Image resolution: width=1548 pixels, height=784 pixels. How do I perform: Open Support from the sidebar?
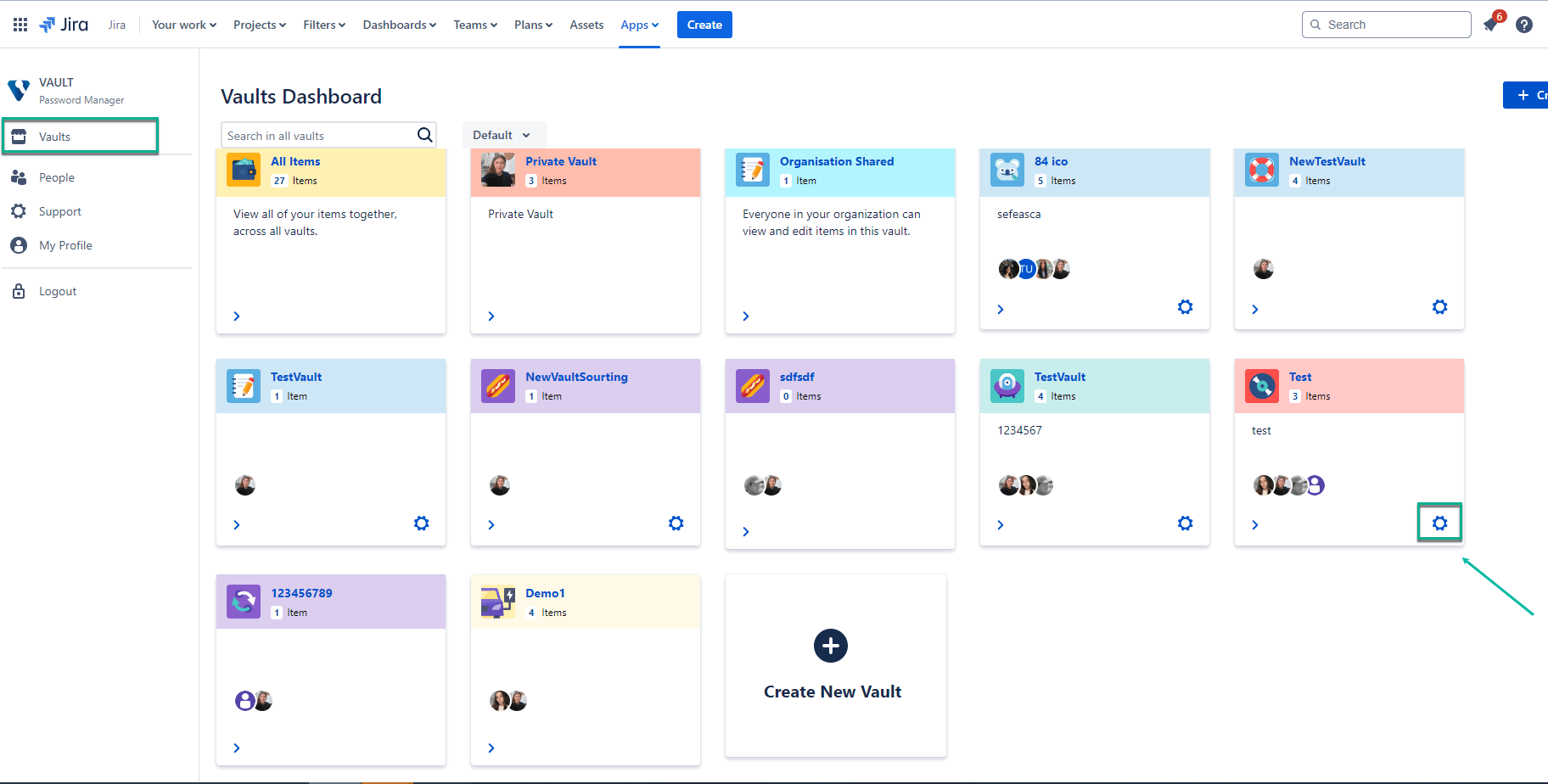pos(60,211)
